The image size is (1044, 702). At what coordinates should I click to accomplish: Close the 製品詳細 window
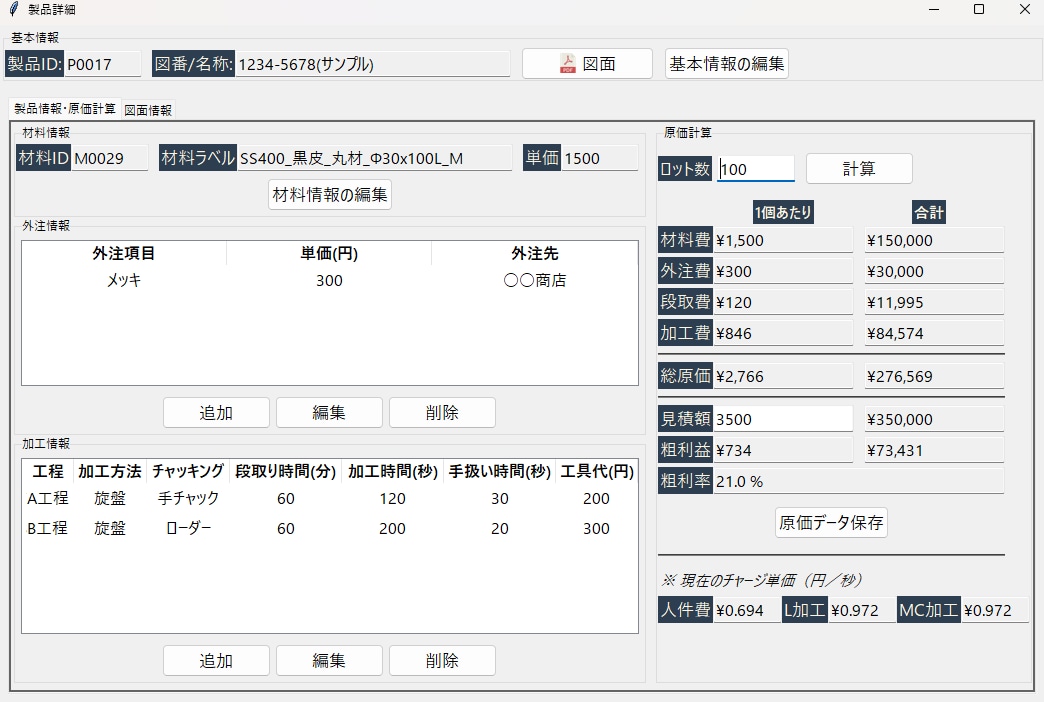(1025, 9)
